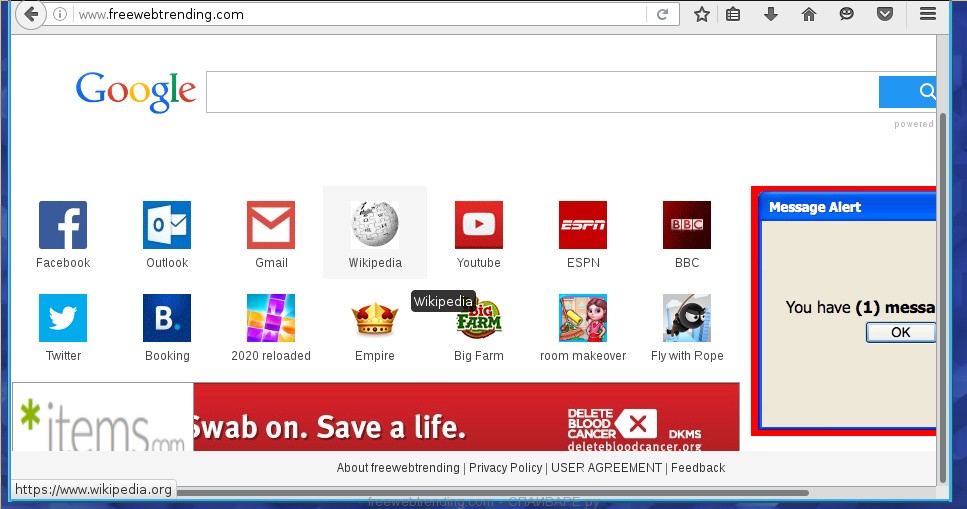The width and height of the screenshot is (967, 509).
Task: Open the Privacy Policy link
Action: click(506, 468)
